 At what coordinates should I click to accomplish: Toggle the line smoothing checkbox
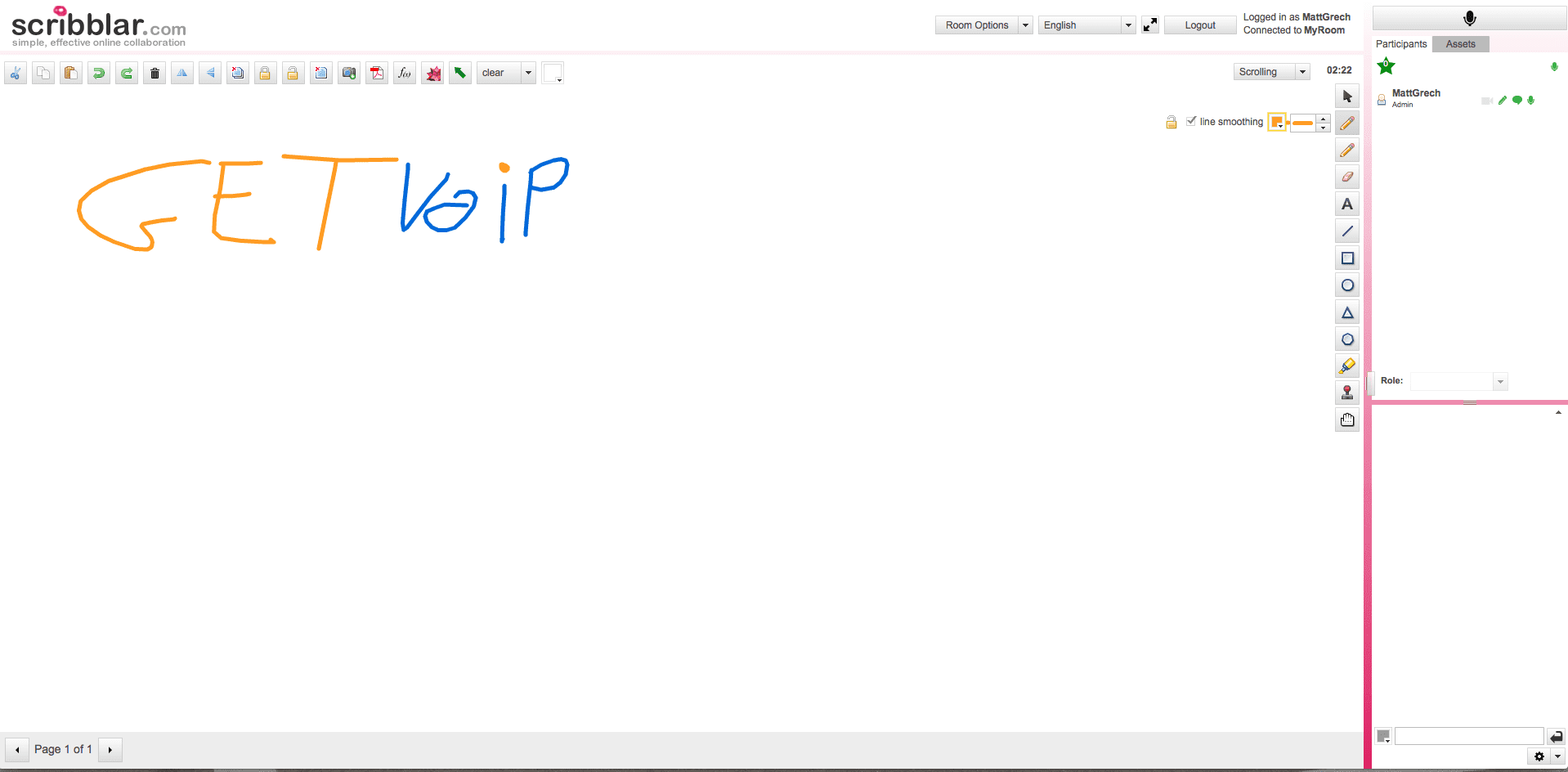[x=1191, y=121]
